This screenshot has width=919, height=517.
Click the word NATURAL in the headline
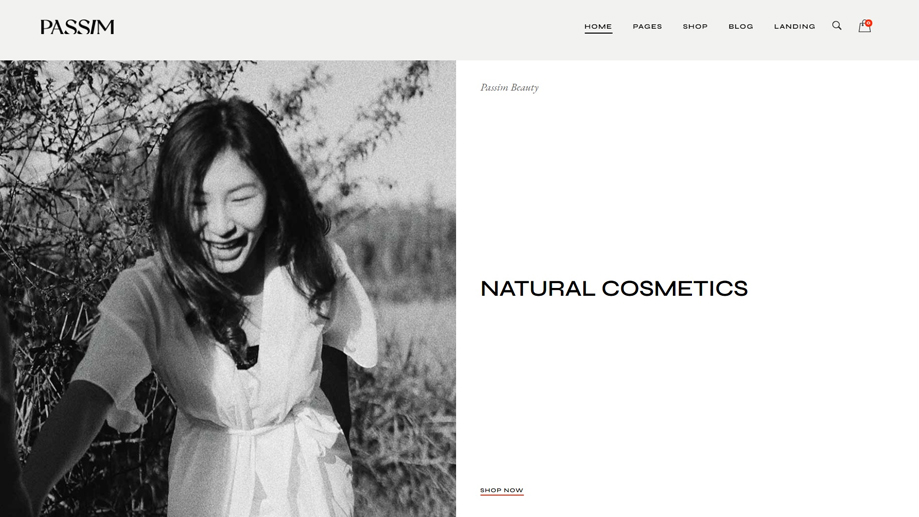537,288
